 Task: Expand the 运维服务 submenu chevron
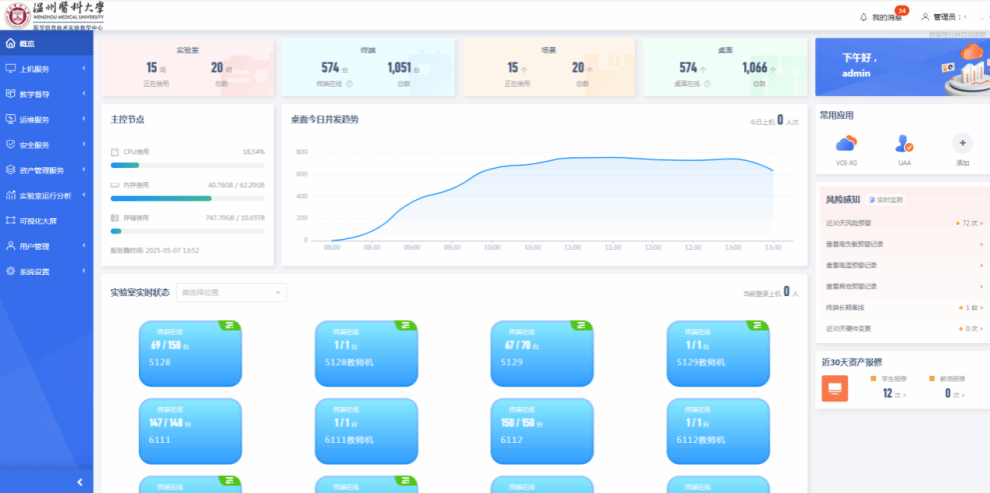click(x=84, y=119)
